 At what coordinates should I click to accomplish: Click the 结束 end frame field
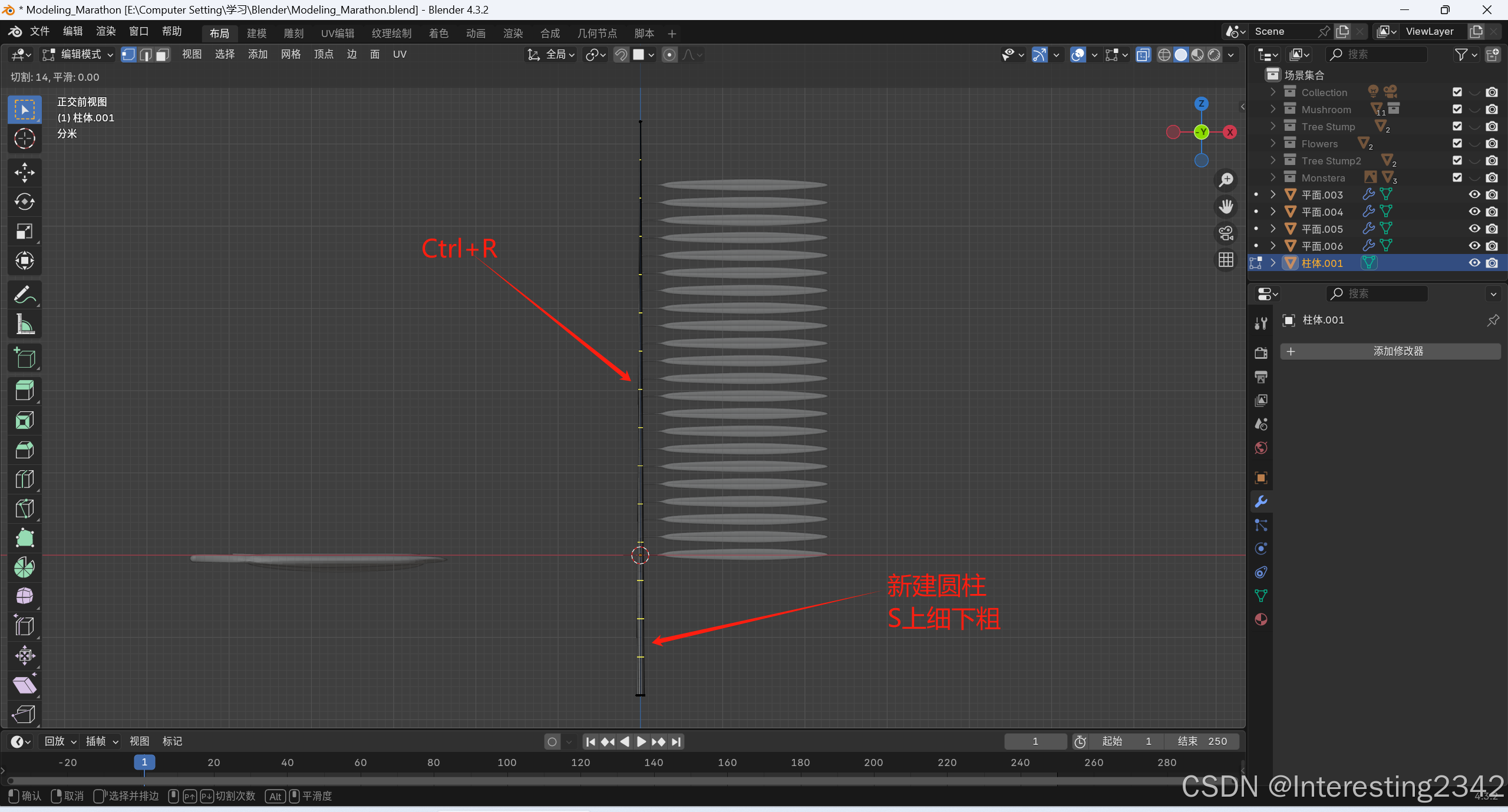point(1202,741)
